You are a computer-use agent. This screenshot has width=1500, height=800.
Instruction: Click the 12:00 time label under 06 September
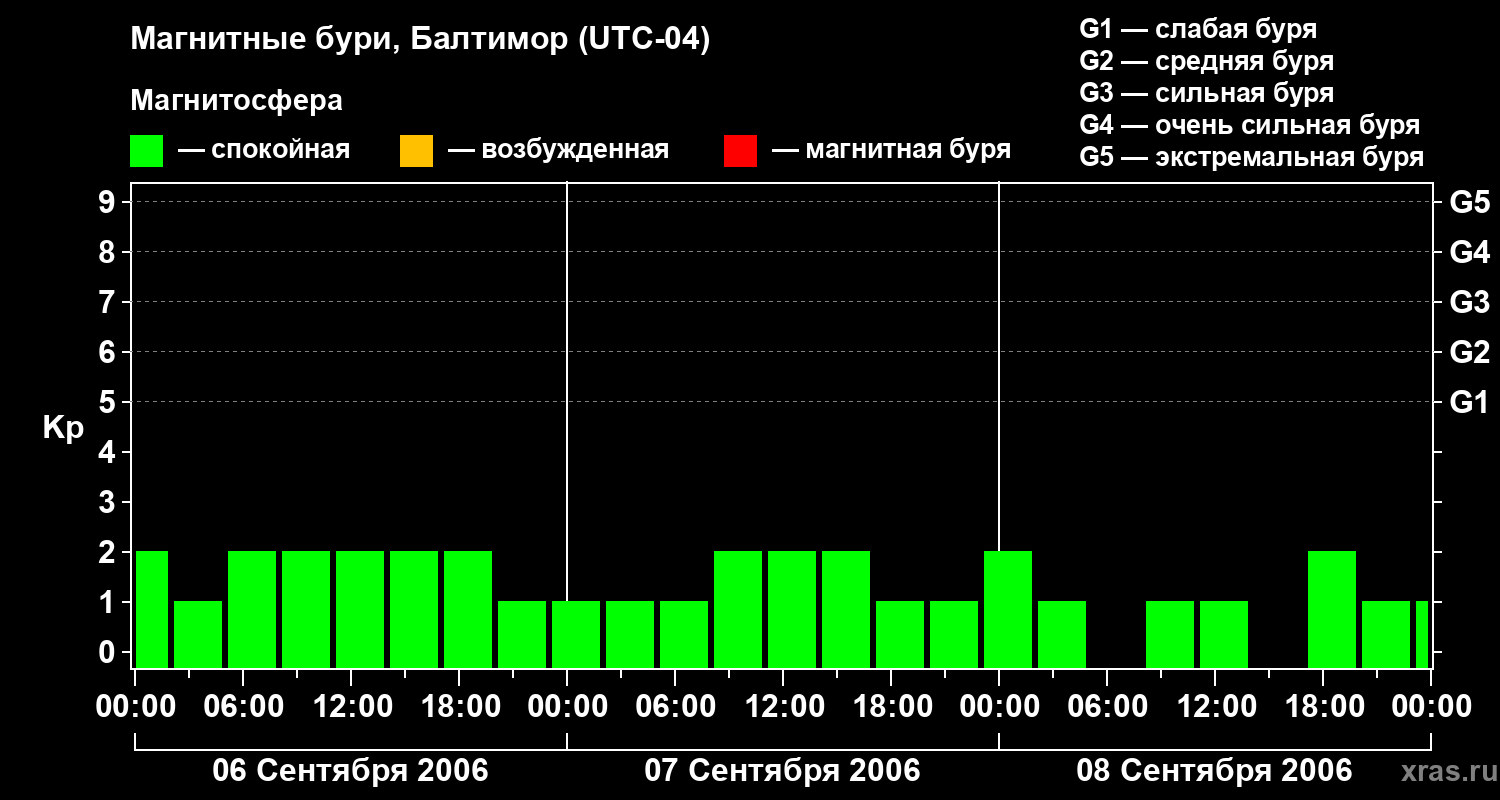point(351,706)
